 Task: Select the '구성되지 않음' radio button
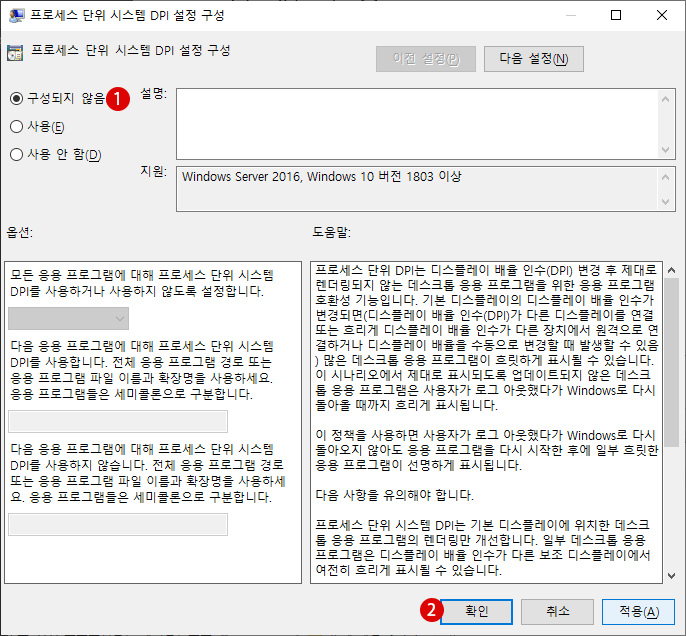point(16,98)
